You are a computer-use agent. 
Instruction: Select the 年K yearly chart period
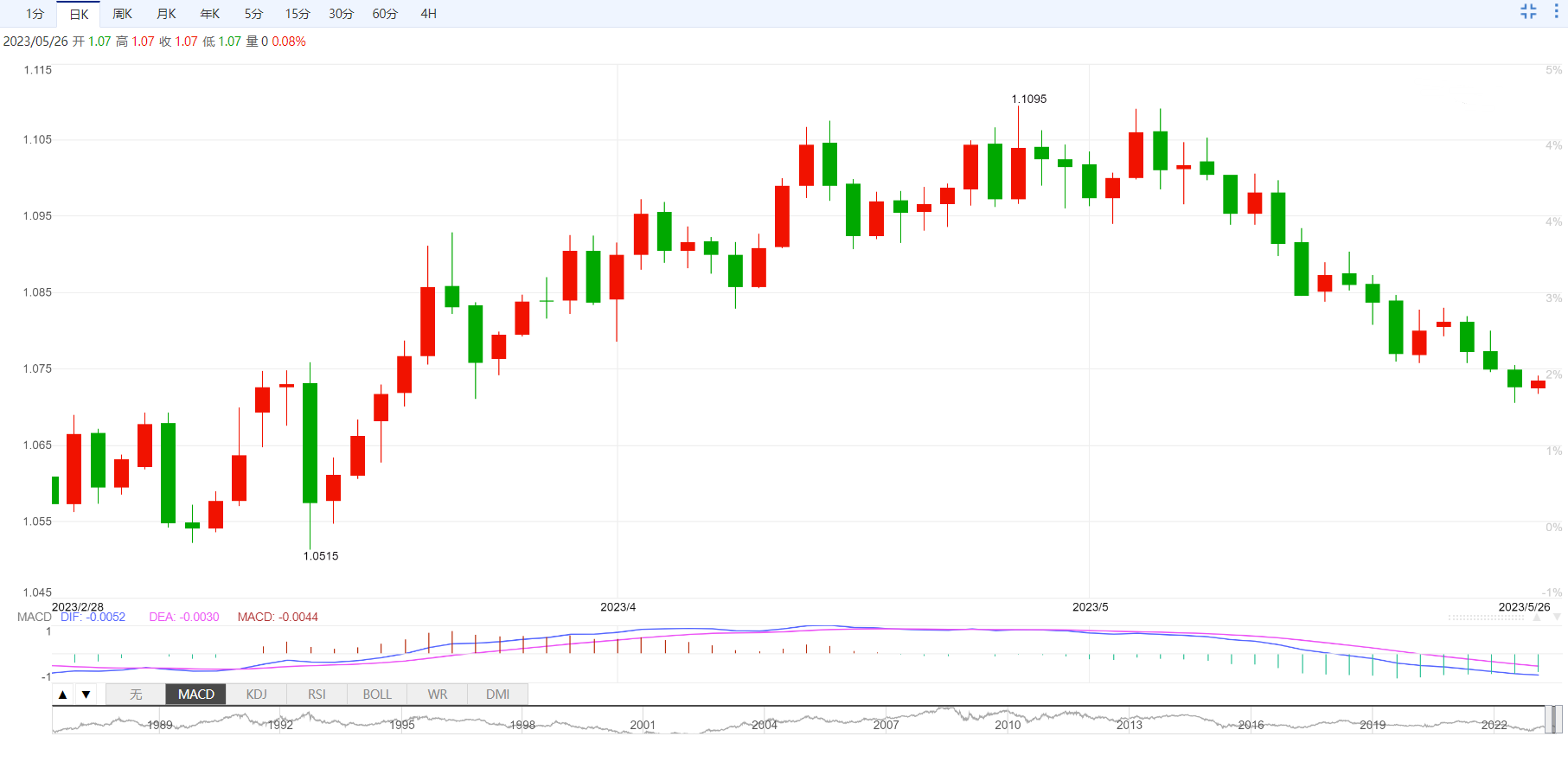210,14
